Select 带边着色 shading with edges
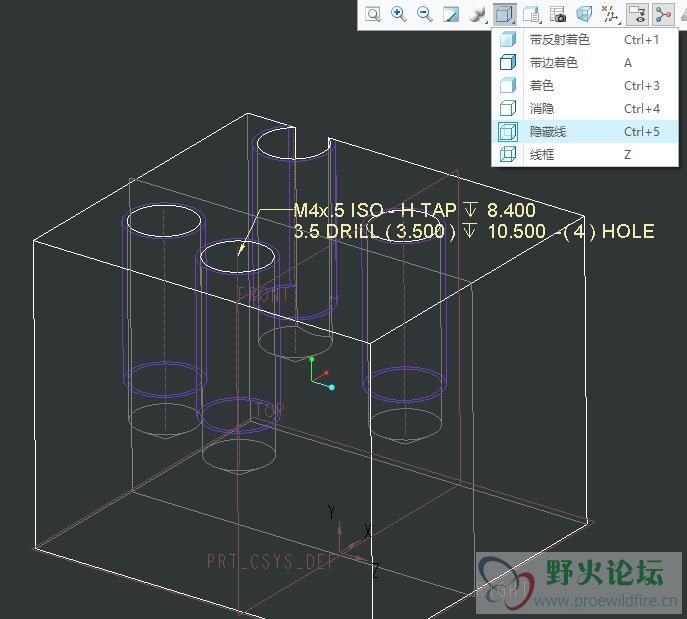The height and width of the screenshot is (619, 687). [585, 63]
